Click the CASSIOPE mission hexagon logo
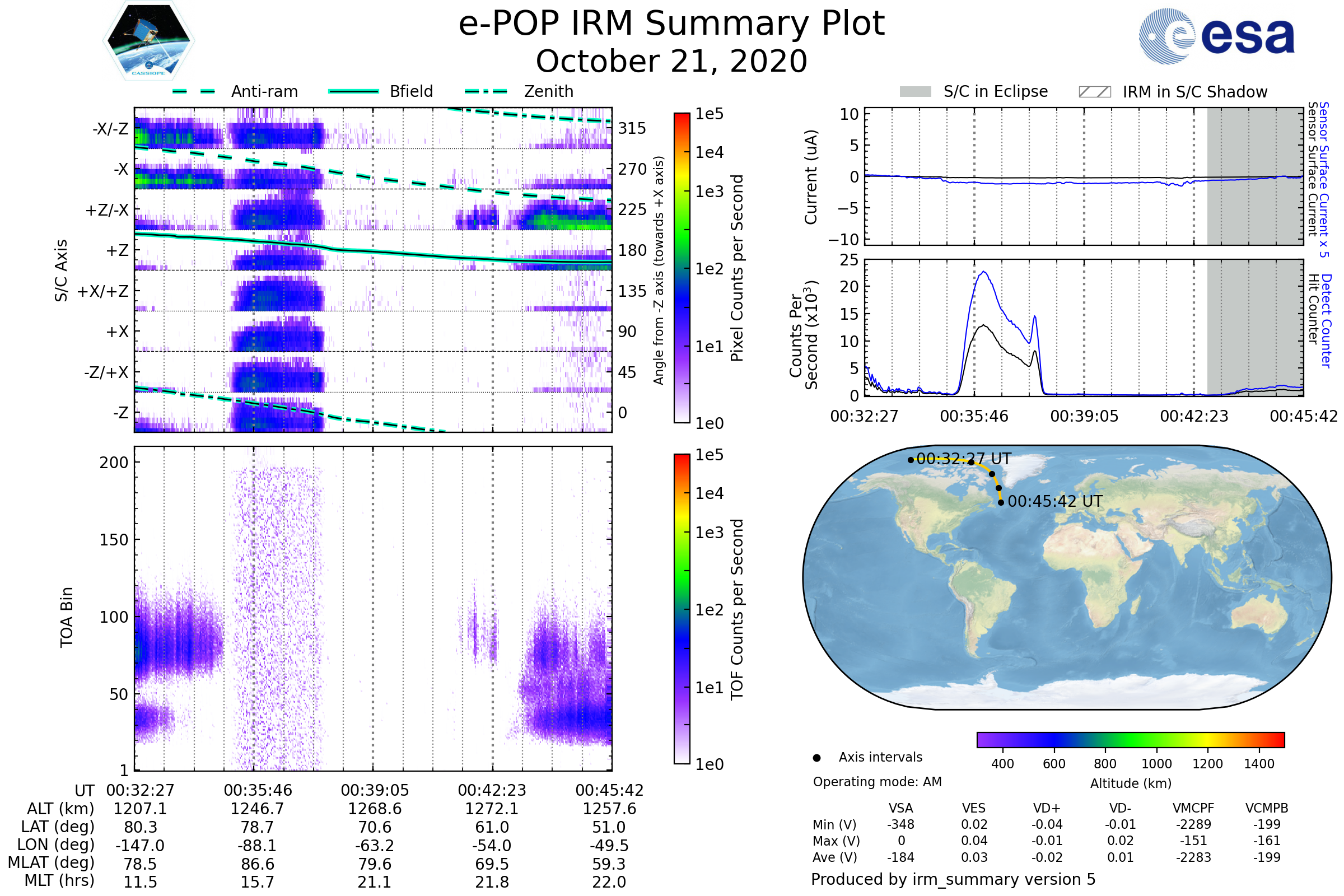Screen dimensions: 1344x896 tap(148, 41)
